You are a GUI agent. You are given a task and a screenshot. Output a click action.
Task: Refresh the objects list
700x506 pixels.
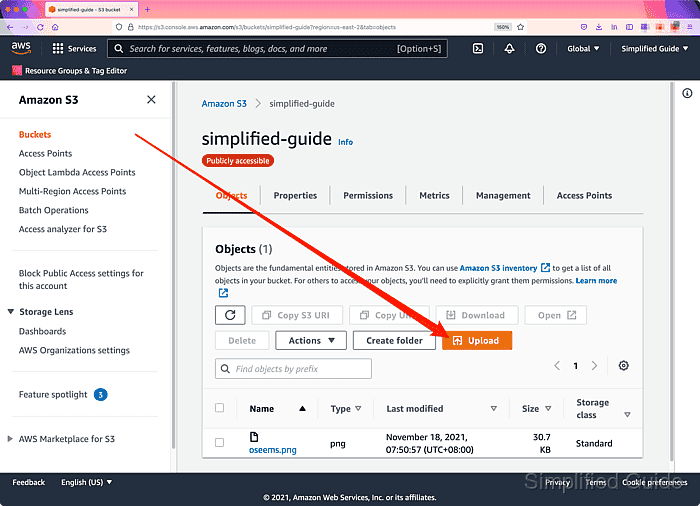click(230, 315)
